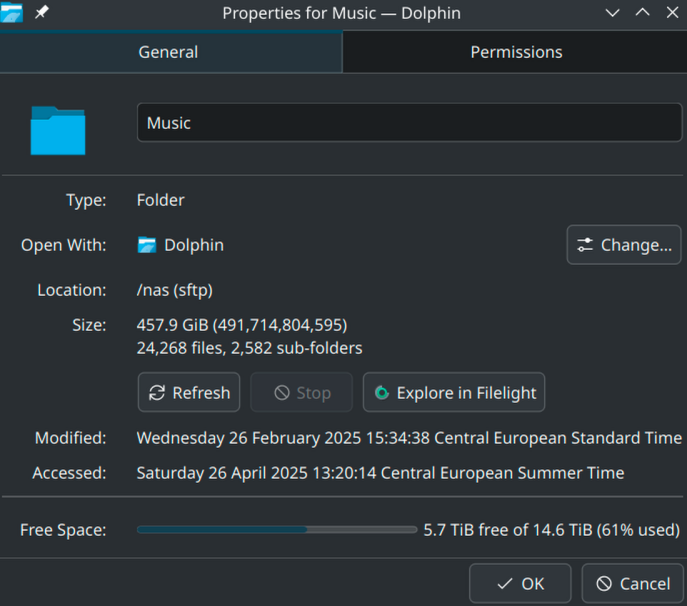Viewport: 687px width, 606px height.
Task: Click the large blue Music folder icon
Action: [58, 130]
